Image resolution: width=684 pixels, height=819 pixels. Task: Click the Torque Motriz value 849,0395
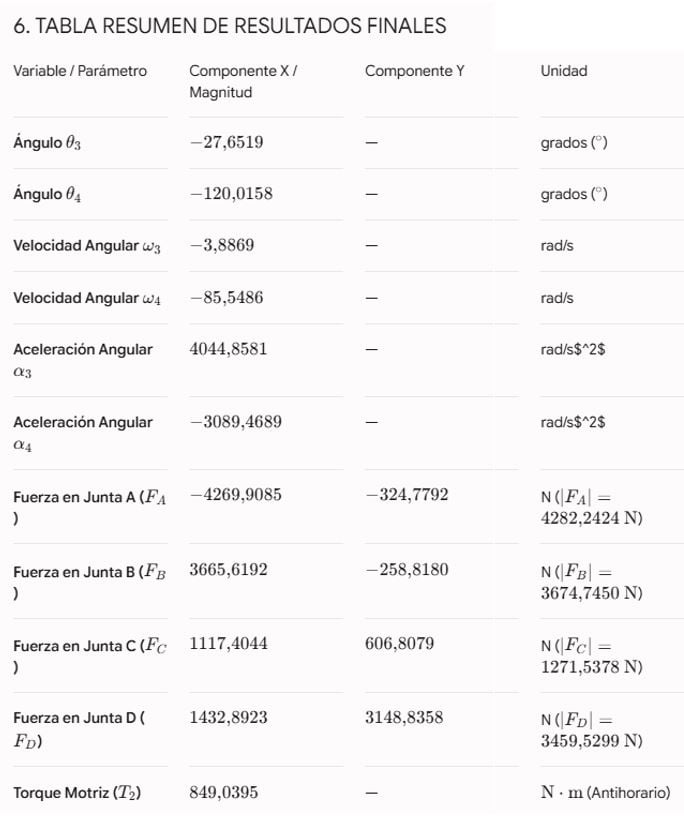223,792
